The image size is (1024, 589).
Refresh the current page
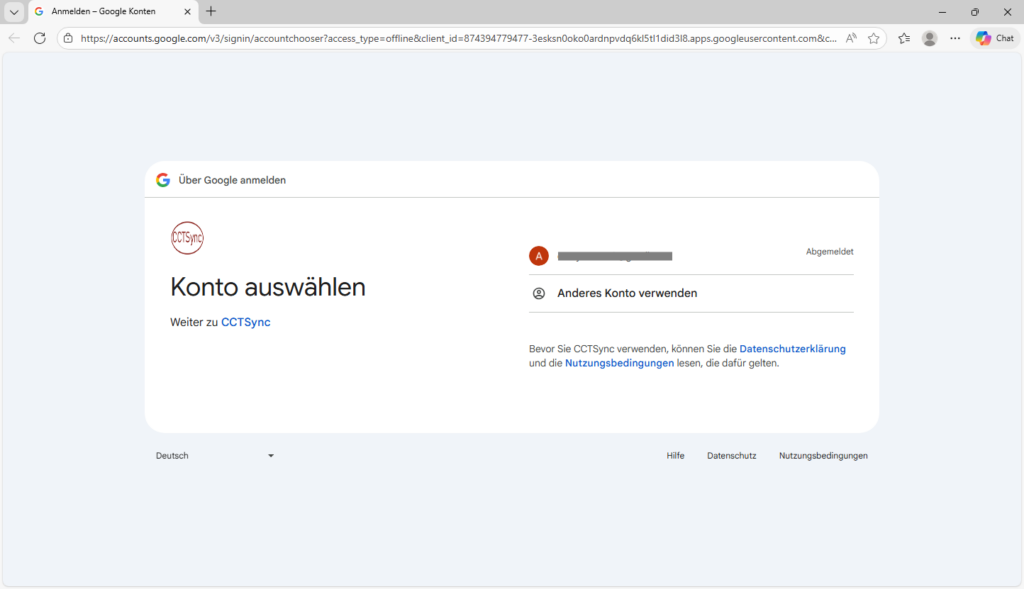[x=40, y=38]
